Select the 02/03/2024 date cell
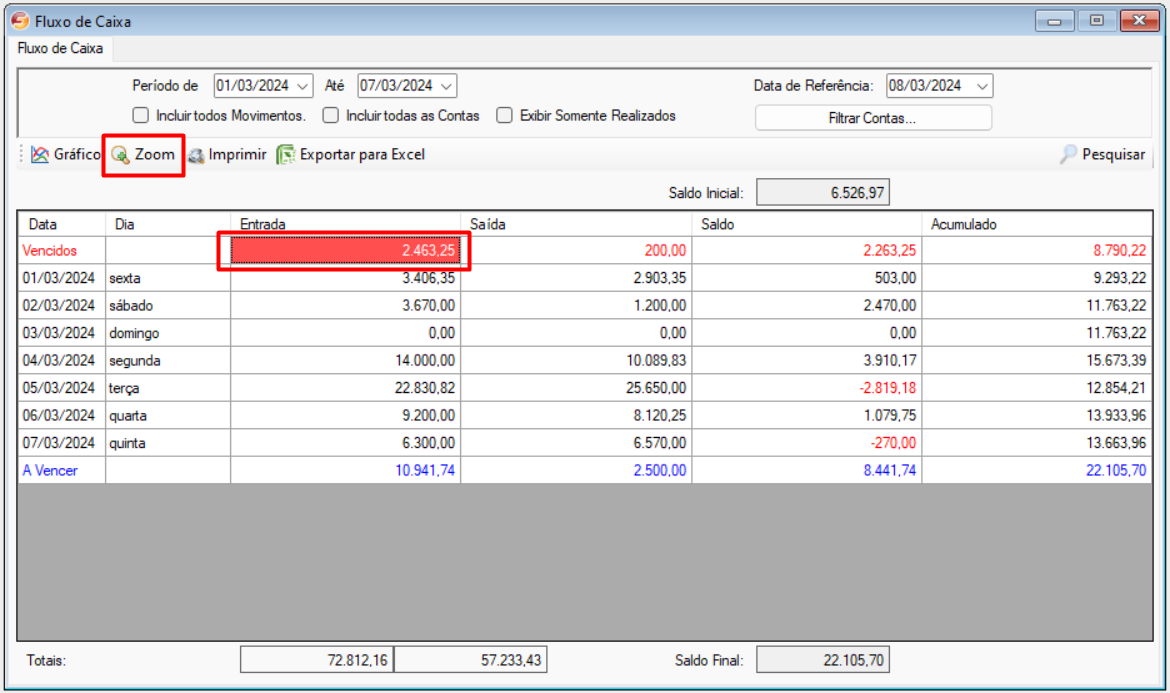 (x=62, y=306)
